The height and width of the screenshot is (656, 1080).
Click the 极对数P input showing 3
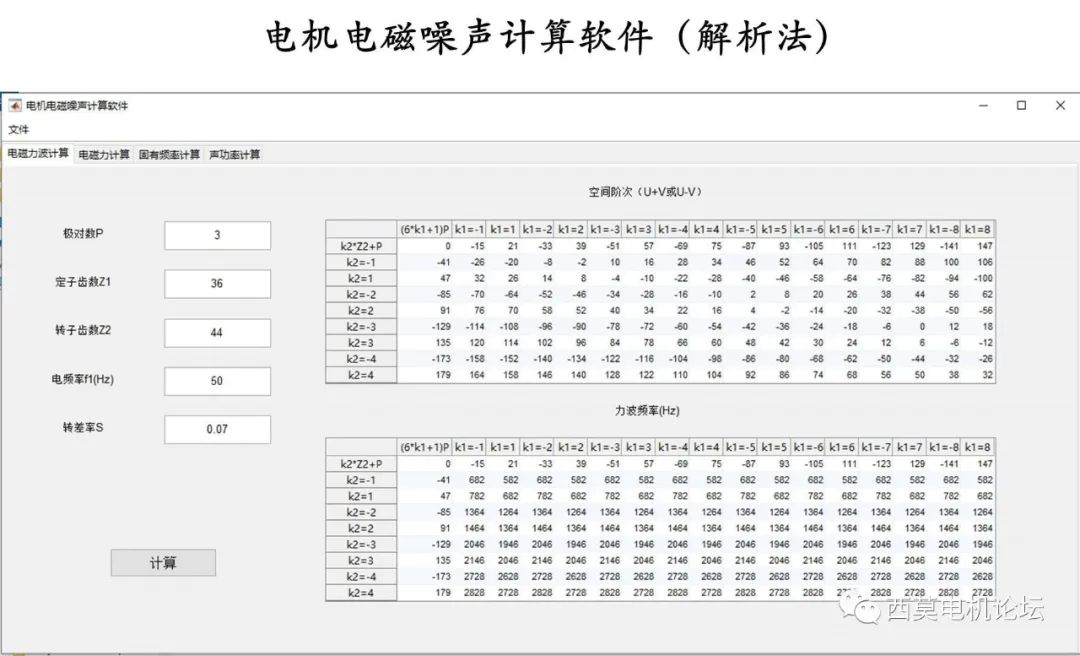point(217,234)
